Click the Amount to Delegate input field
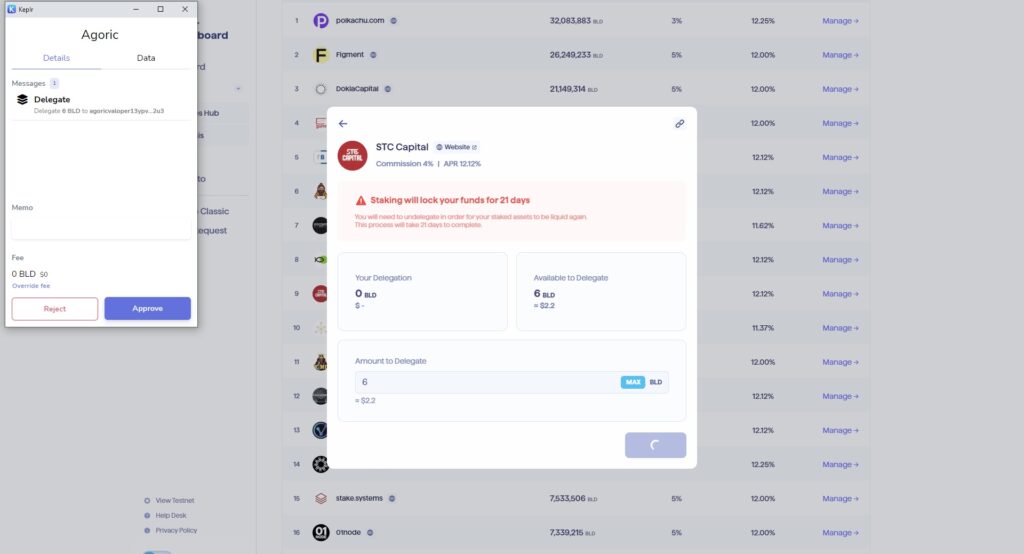 [487, 382]
